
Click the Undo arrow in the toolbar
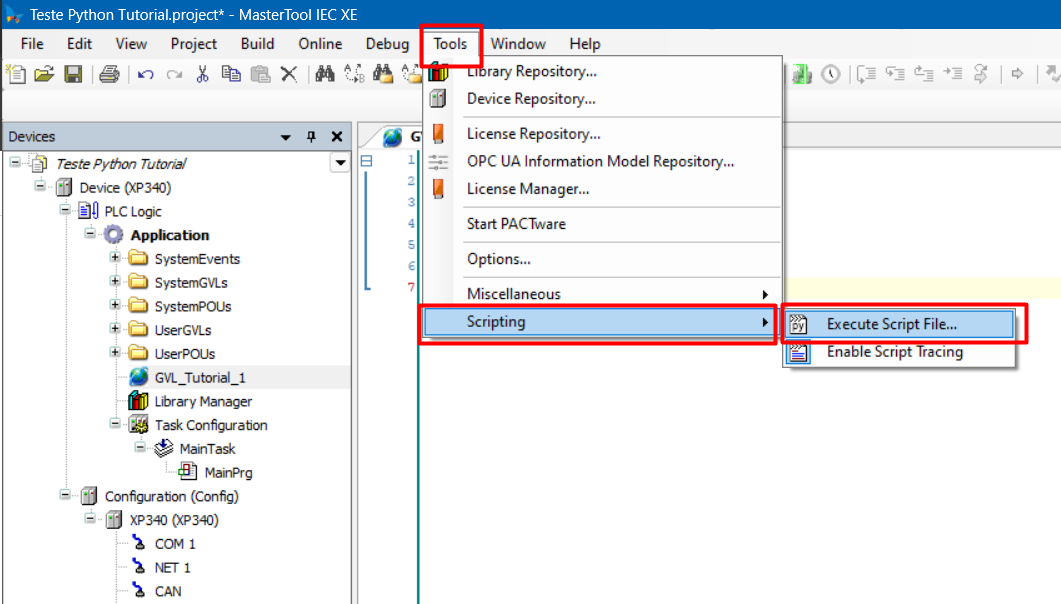pyautogui.click(x=146, y=74)
